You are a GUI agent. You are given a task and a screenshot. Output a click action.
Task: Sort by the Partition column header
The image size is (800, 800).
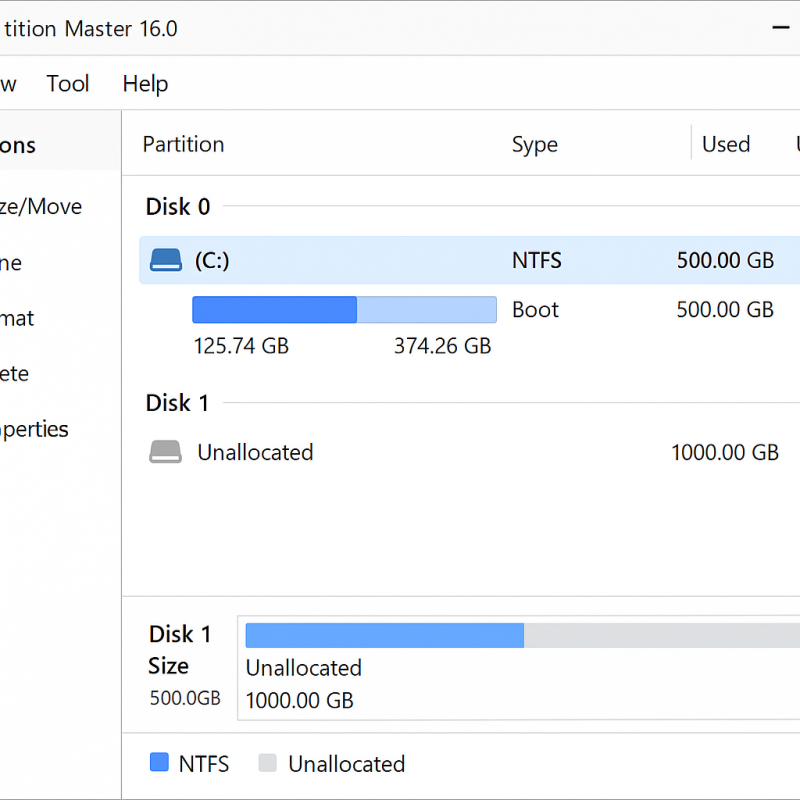tap(183, 144)
